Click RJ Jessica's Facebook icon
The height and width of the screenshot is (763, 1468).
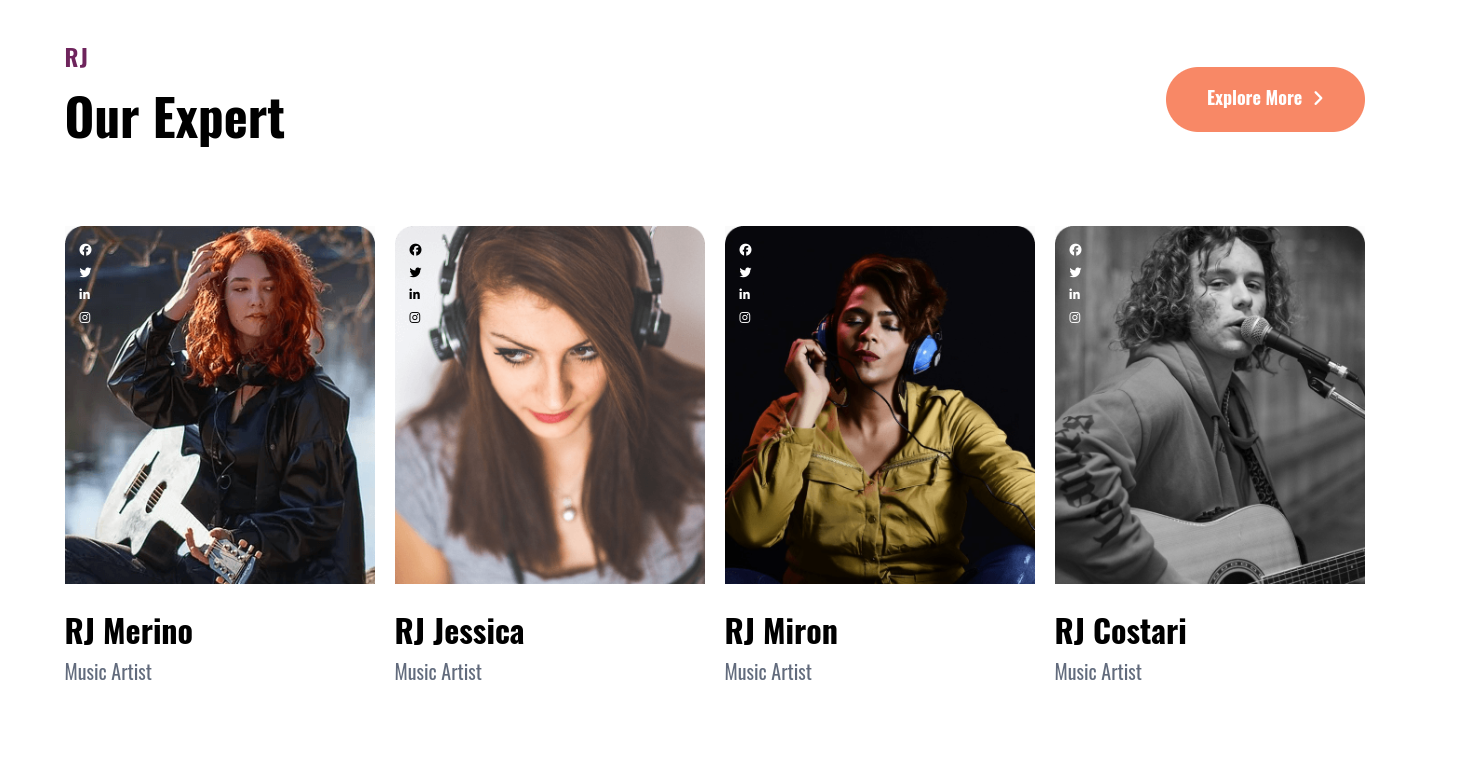tap(415, 250)
